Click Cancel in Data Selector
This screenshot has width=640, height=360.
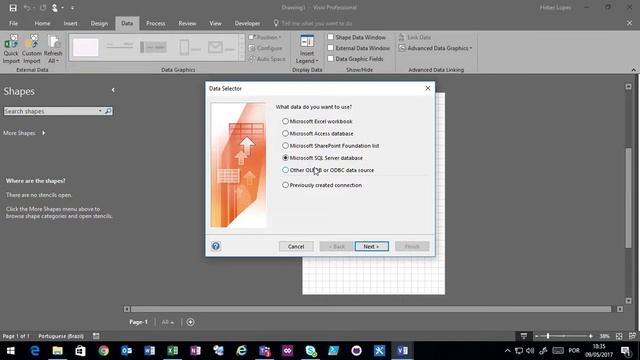(296, 247)
